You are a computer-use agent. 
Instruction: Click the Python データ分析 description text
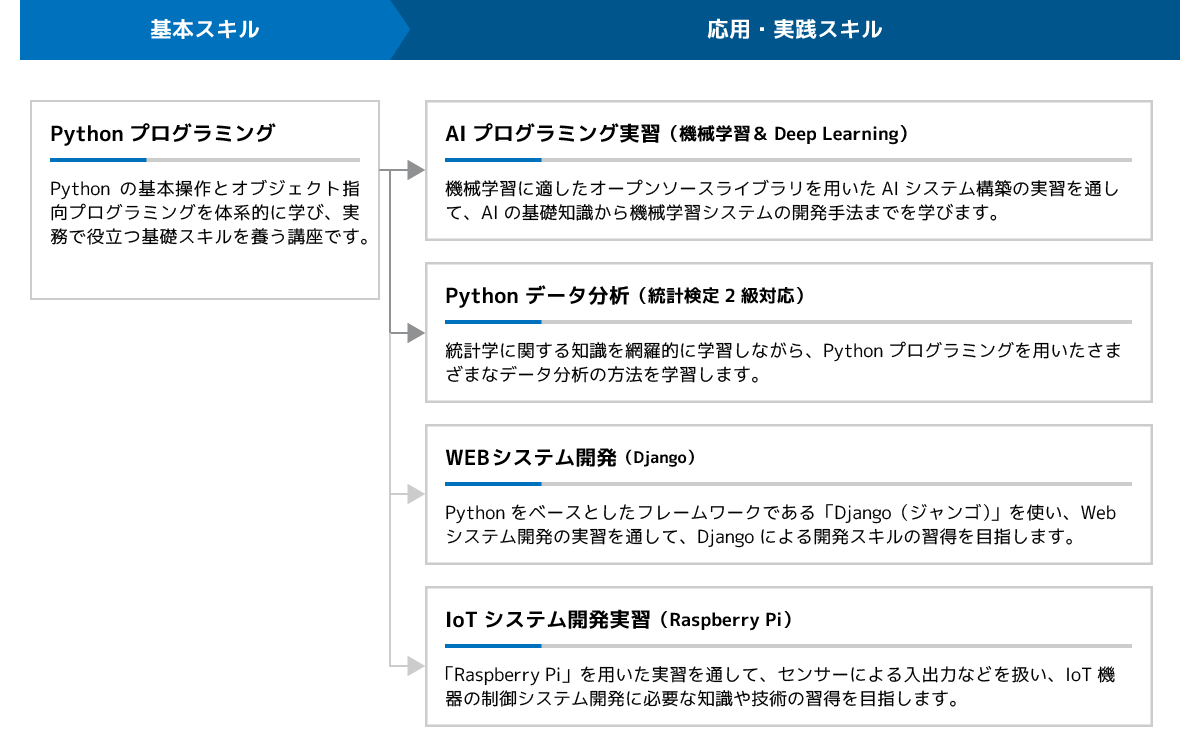tap(783, 362)
